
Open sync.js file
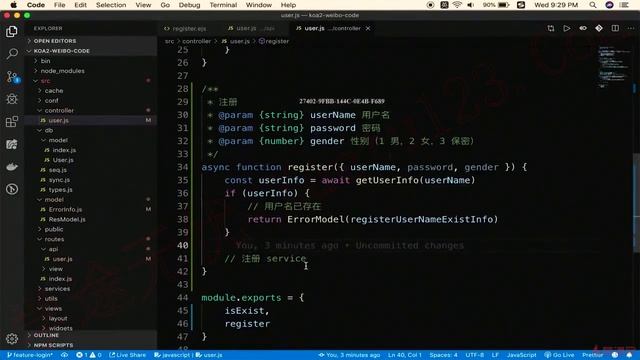[x=59, y=180]
